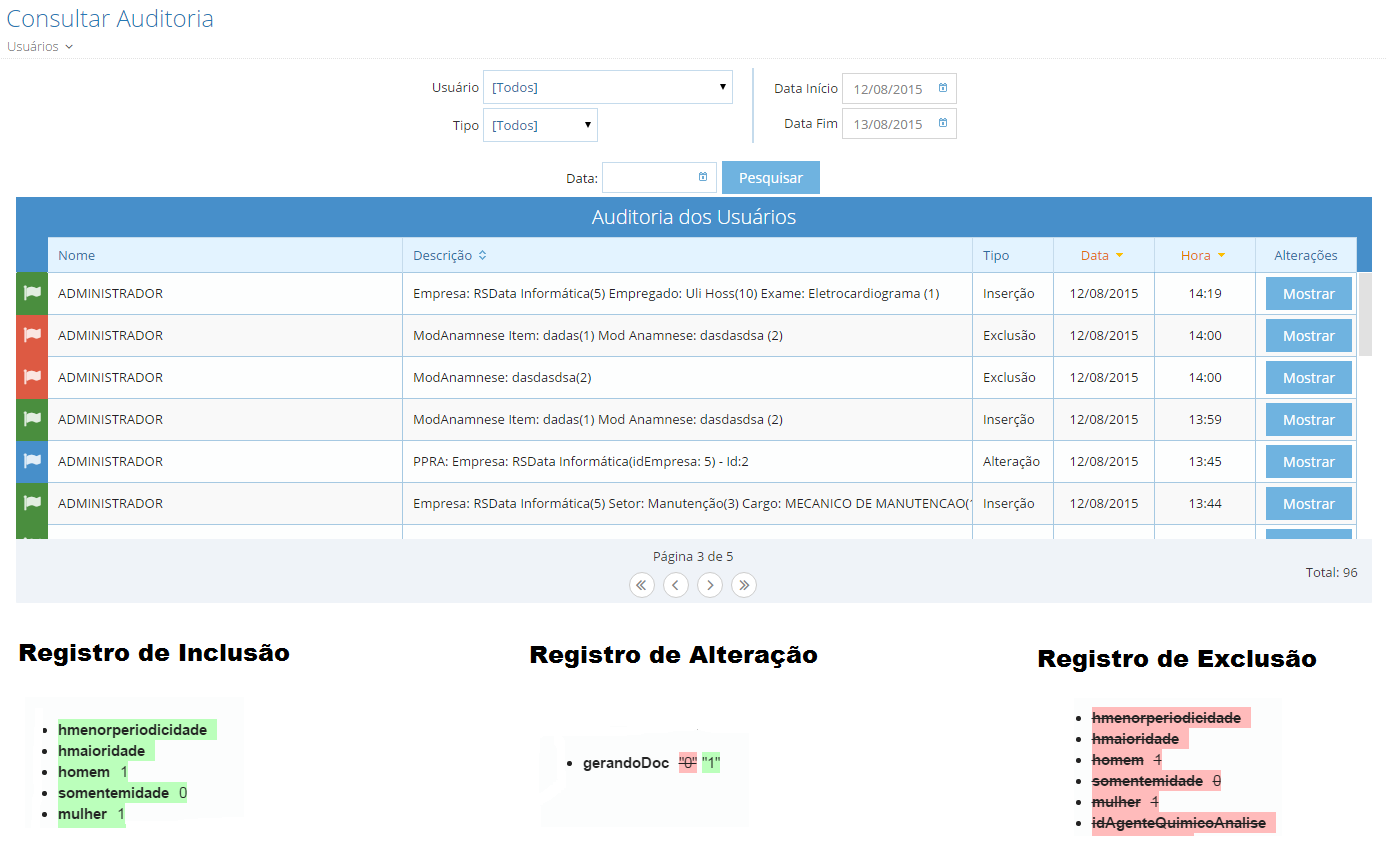1386x858 pixels.
Task: Click Mostrar for the 'ModAnamnese: dasdasdsa(2)' row
Action: click(1309, 378)
